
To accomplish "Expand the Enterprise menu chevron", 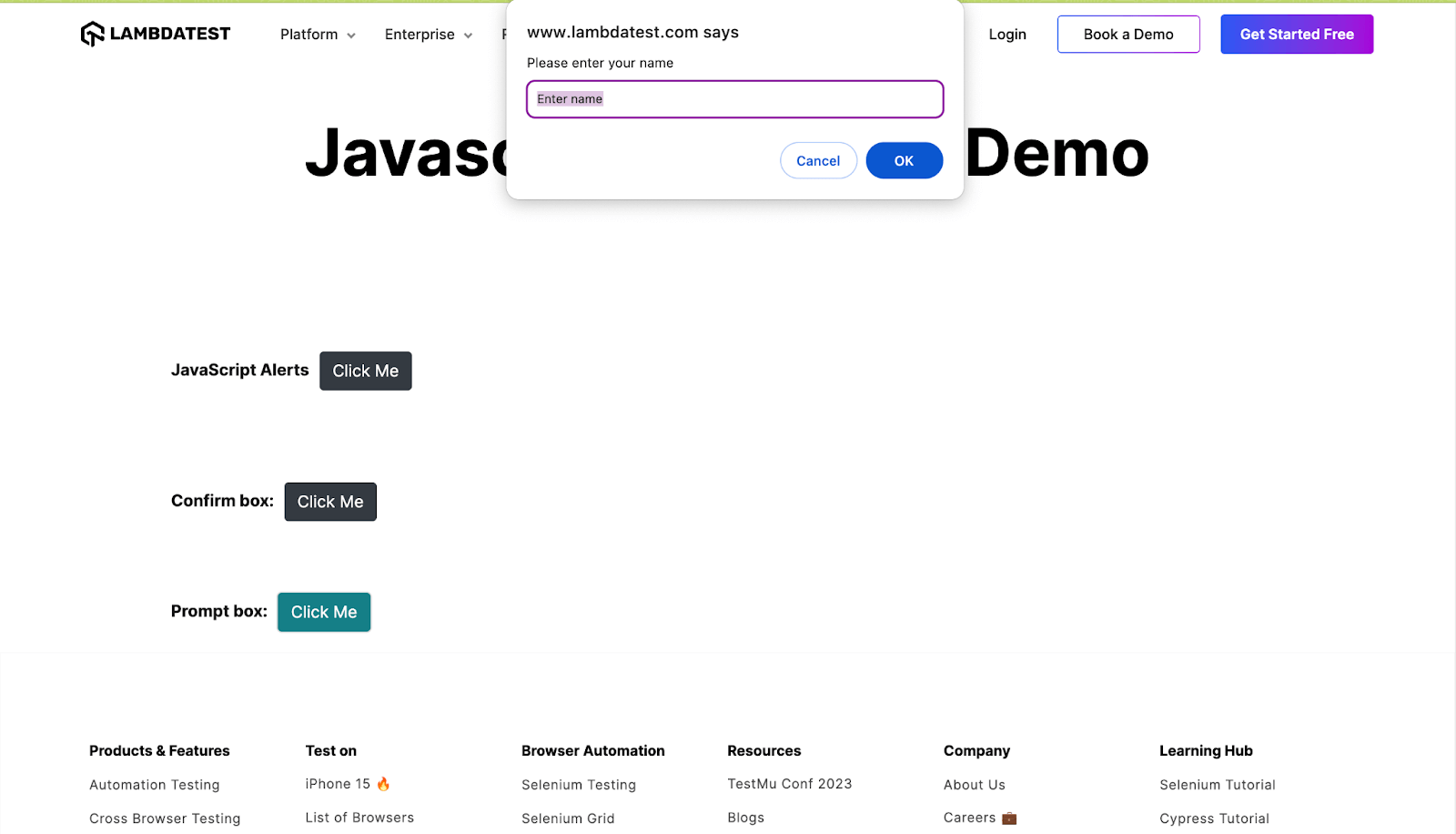I will pos(468,36).
